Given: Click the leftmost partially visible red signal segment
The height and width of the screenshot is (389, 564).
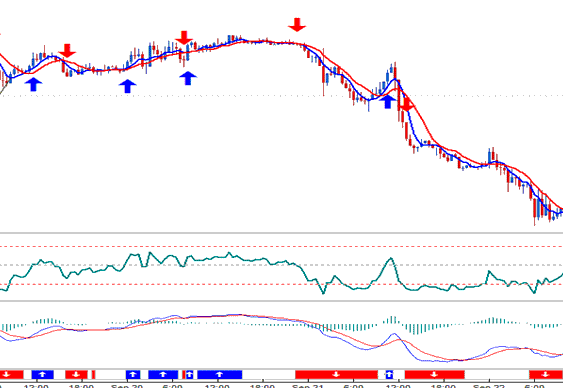Looking at the screenshot, I should tap(12, 375).
